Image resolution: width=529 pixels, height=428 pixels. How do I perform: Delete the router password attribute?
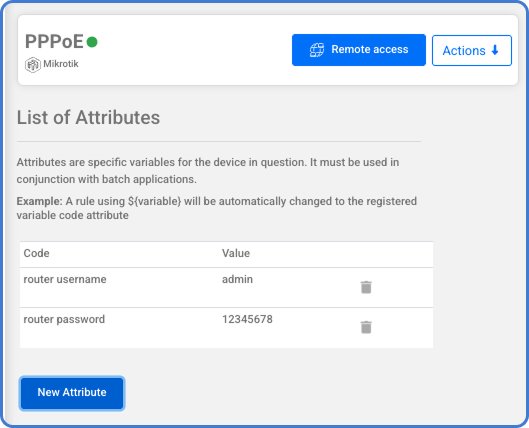point(366,327)
